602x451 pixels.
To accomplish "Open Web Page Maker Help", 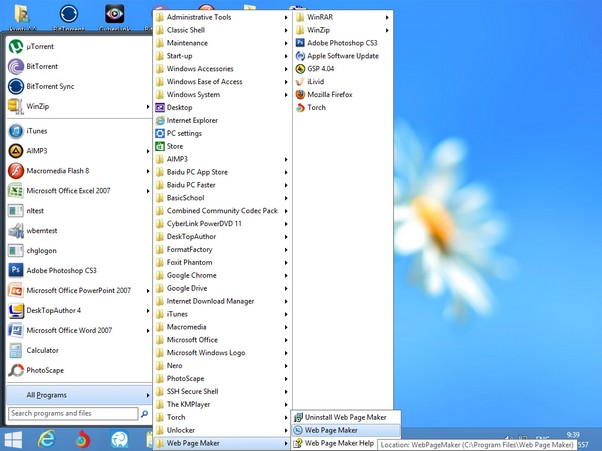I will 334,443.
